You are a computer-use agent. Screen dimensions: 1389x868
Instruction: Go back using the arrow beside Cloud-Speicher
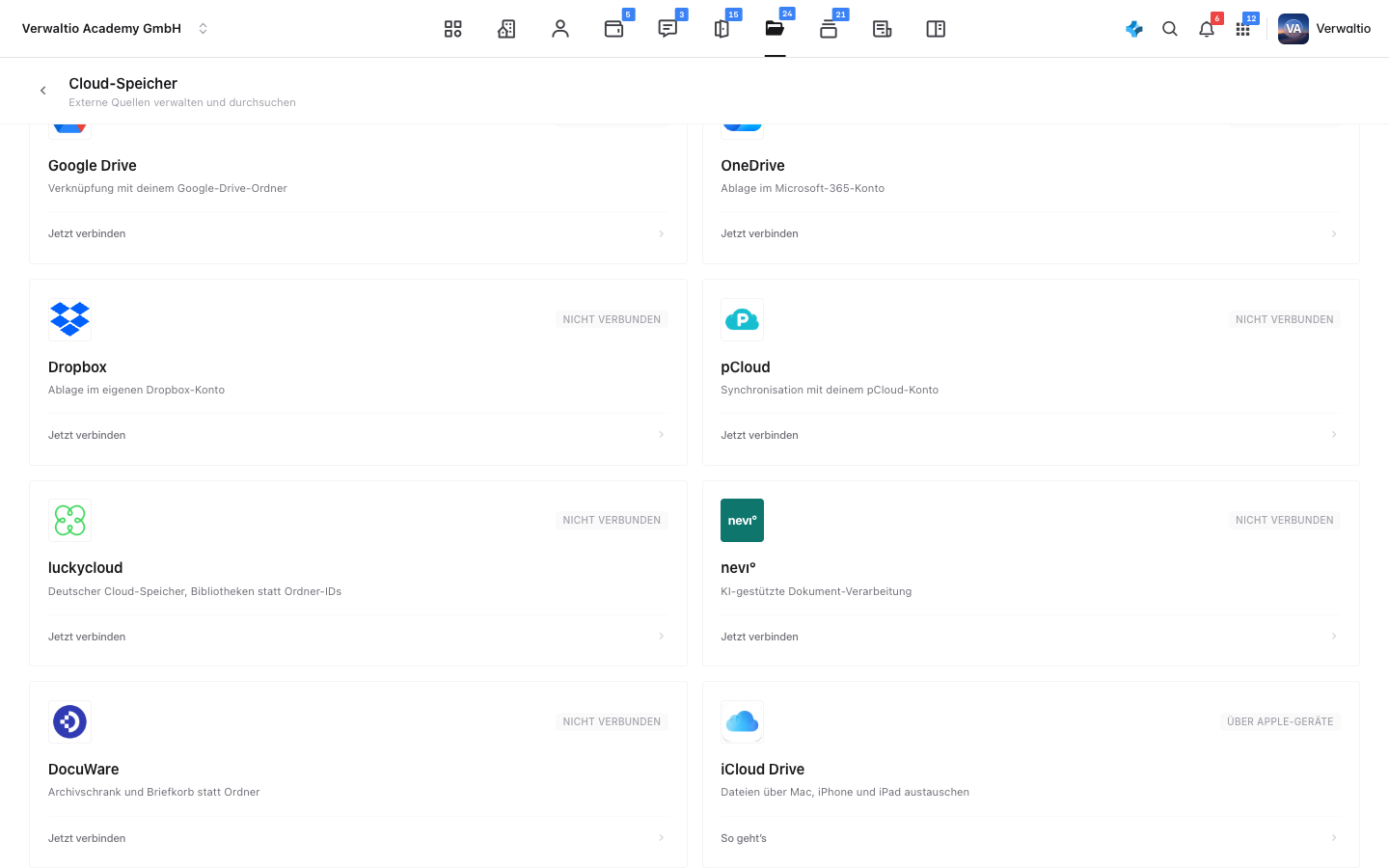point(42,91)
